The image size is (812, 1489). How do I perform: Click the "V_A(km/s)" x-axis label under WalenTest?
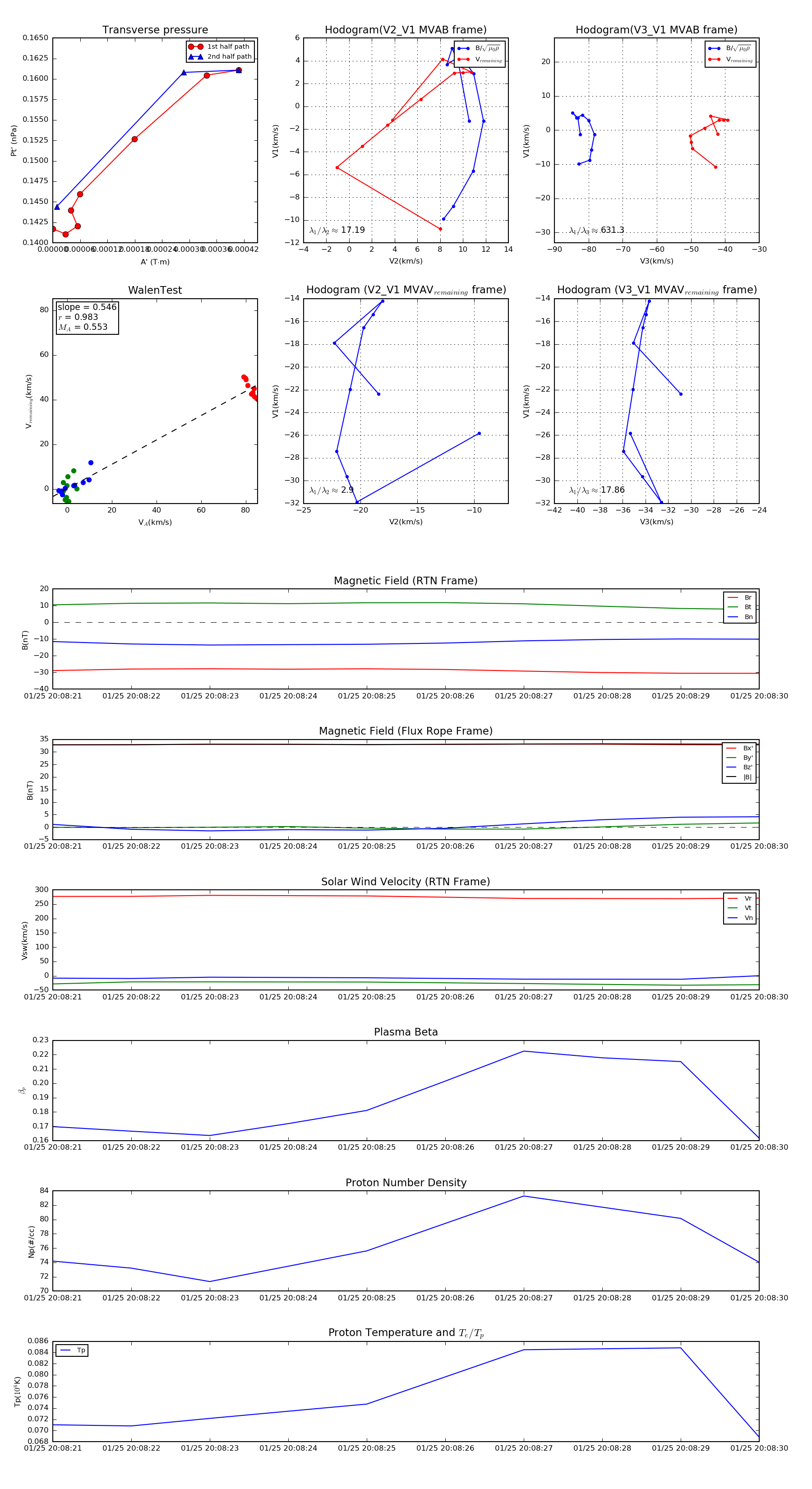click(155, 523)
